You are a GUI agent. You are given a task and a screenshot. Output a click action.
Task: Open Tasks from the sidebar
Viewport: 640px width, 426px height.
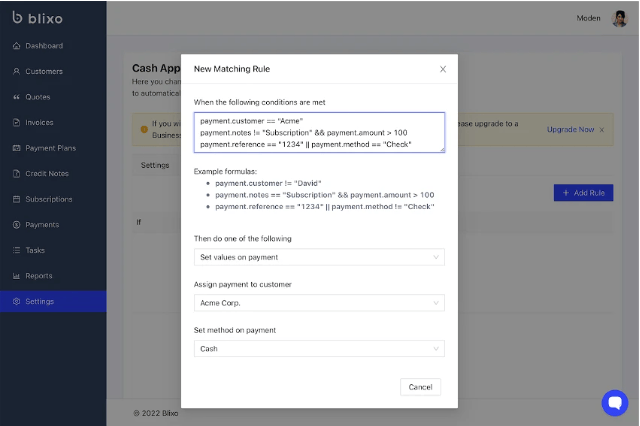pos(36,250)
